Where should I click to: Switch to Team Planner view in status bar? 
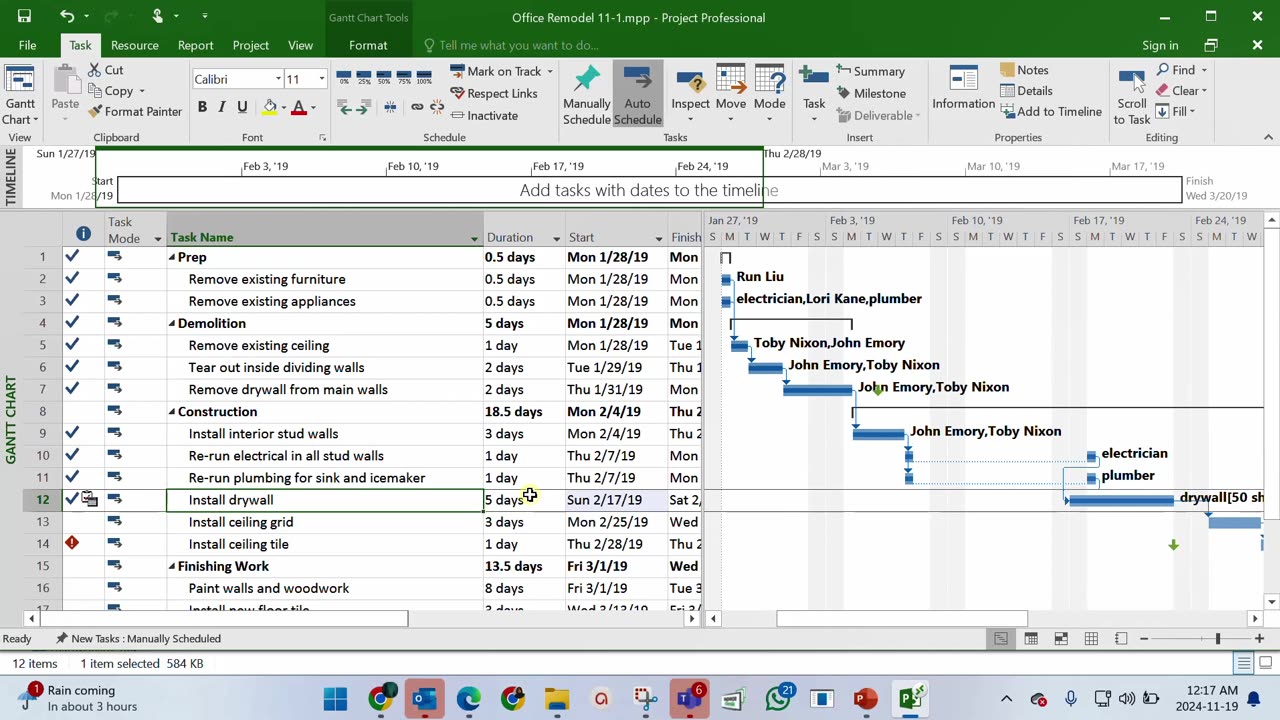point(1061,638)
